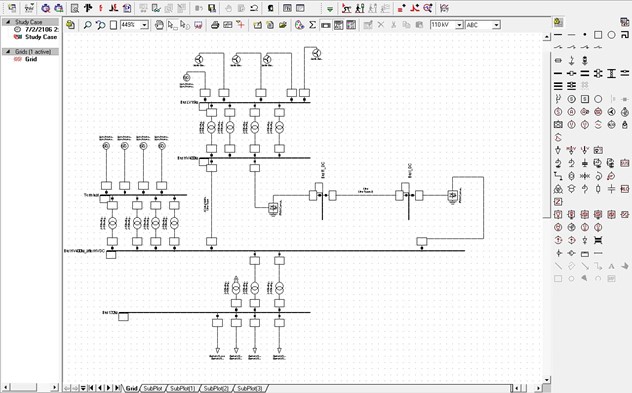
Task: Select the triple busbar system tool
Action: coord(558,85)
